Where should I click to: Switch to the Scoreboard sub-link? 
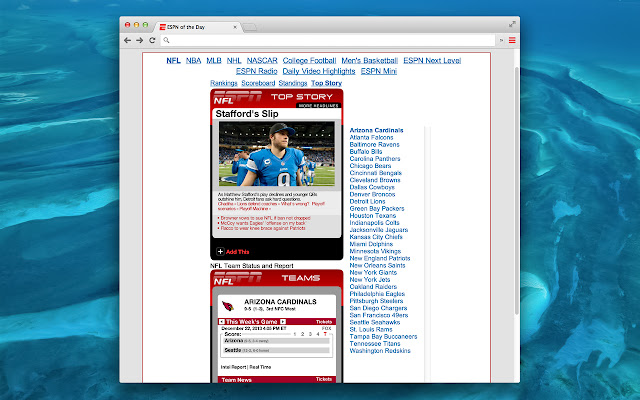click(258, 83)
